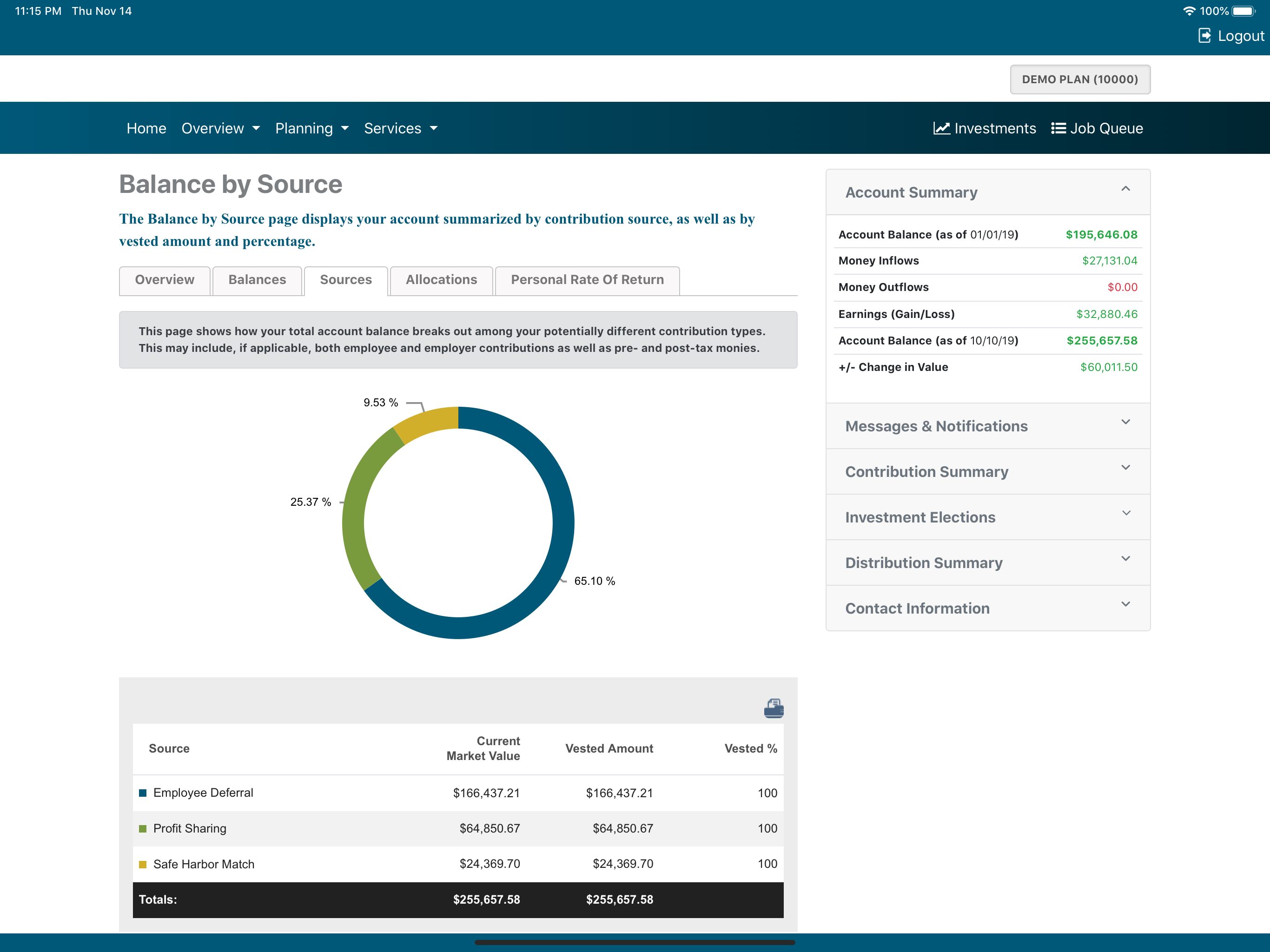
Task: Click the Job Queue list icon
Action: (1058, 128)
